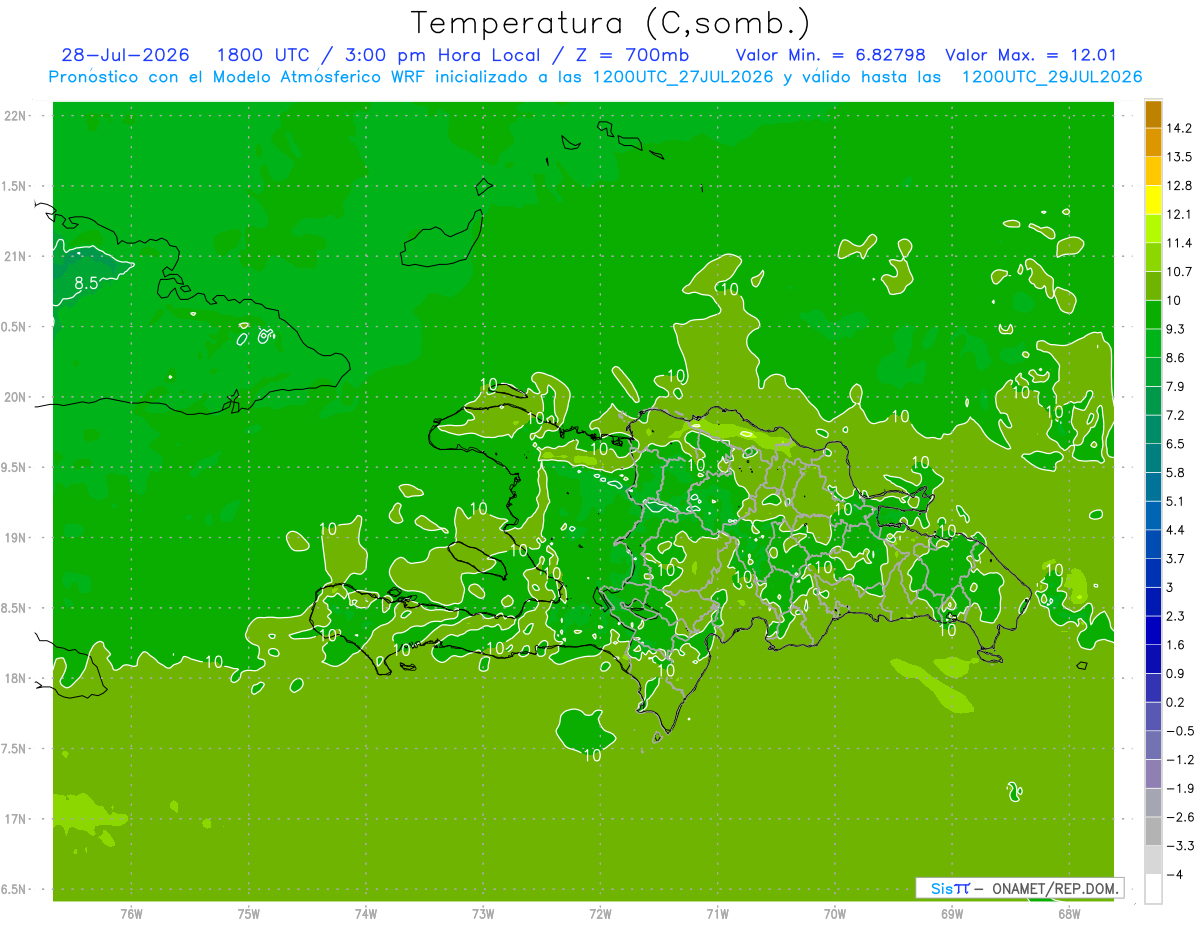Click the "21N" latitude axis label
Screen dimensions: 1200x927
coord(15,256)
